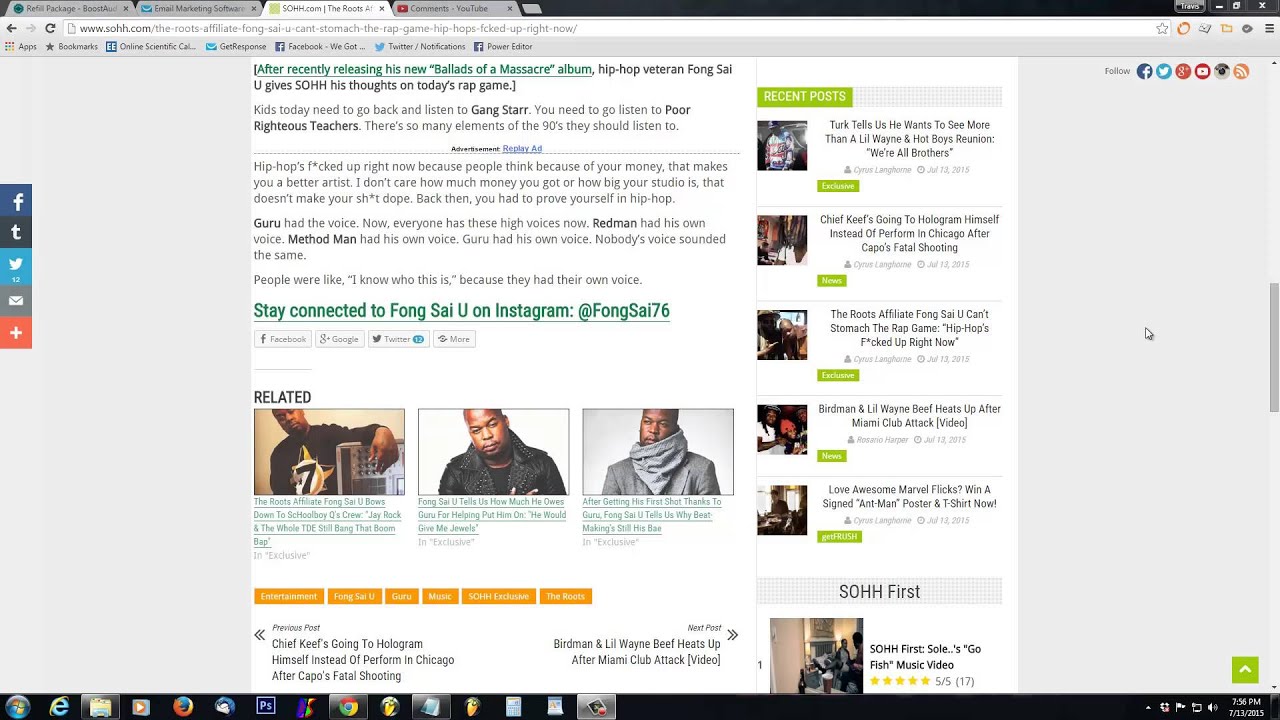Open the GetResponse bookmark
This screenshot has height=720, width=1280.
[x=236, y=46]
